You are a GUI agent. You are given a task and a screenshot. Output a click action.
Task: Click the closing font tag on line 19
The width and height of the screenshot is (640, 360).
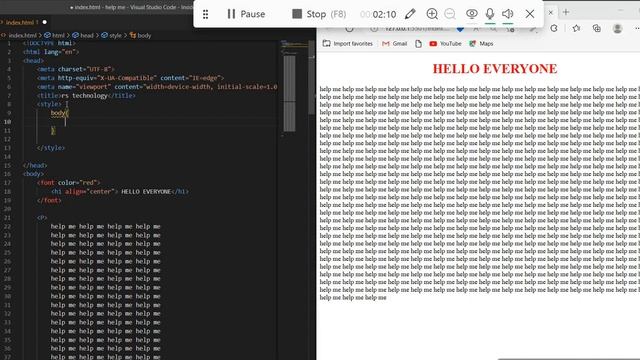(49, 200)
